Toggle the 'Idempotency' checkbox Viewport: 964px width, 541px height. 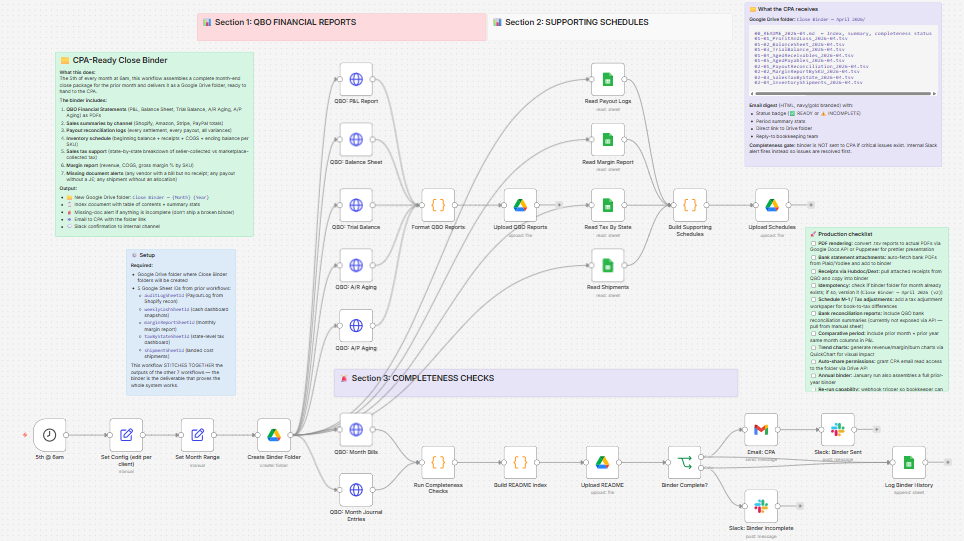coord(813,285)
